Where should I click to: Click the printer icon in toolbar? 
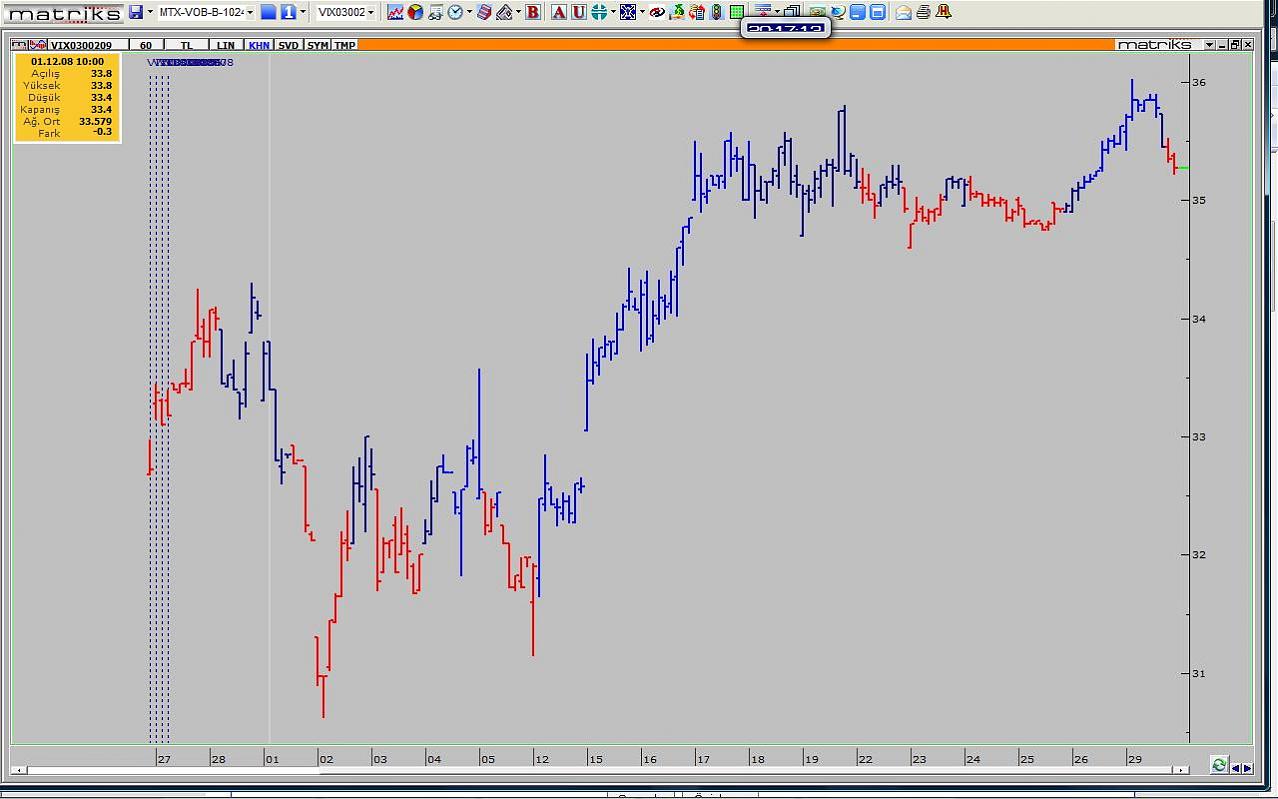(923, 12)
